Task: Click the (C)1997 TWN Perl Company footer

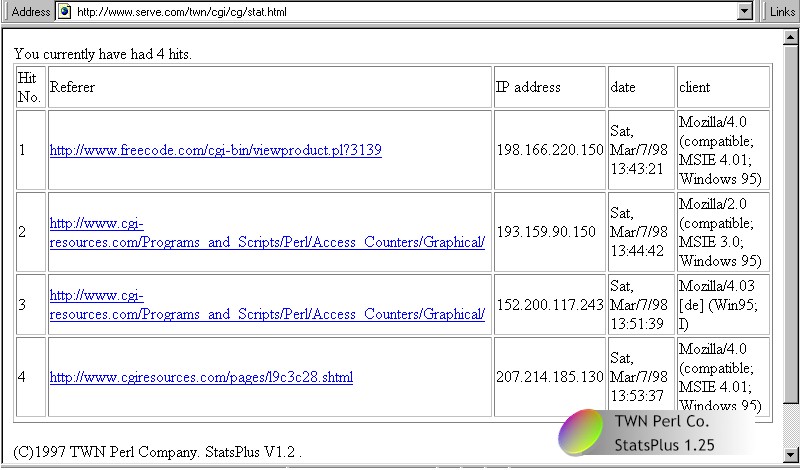Action: click(x=157, y=452)
